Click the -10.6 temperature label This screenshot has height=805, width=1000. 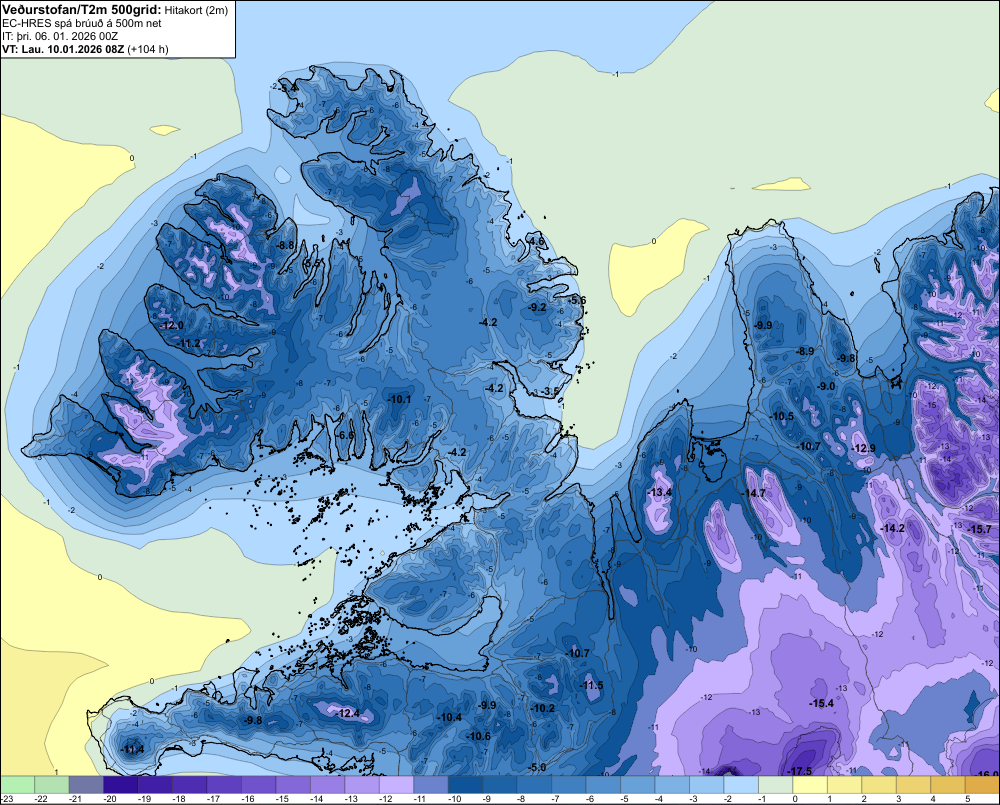(x=478, y=736)
